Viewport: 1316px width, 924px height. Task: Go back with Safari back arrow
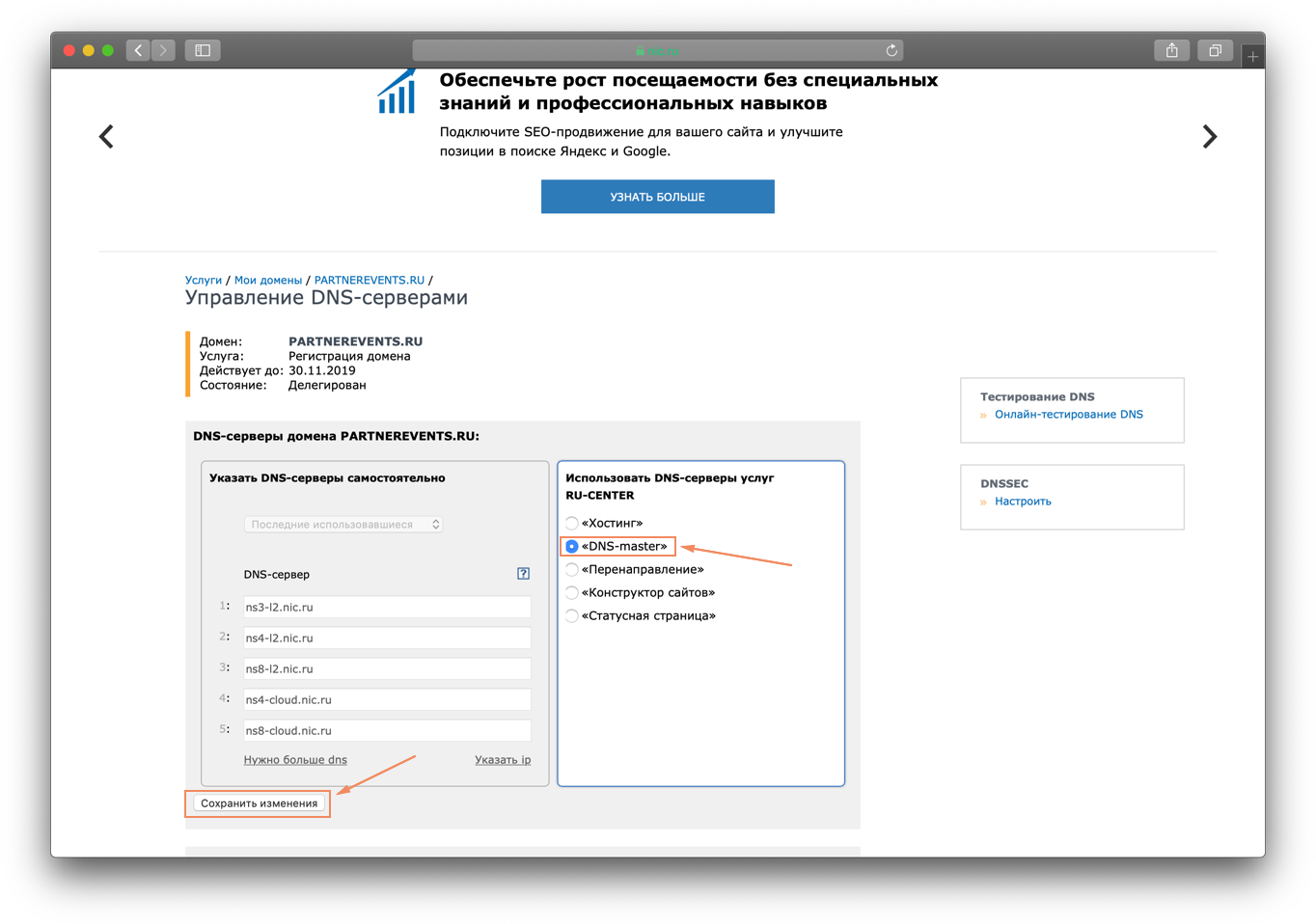point(138,50)
